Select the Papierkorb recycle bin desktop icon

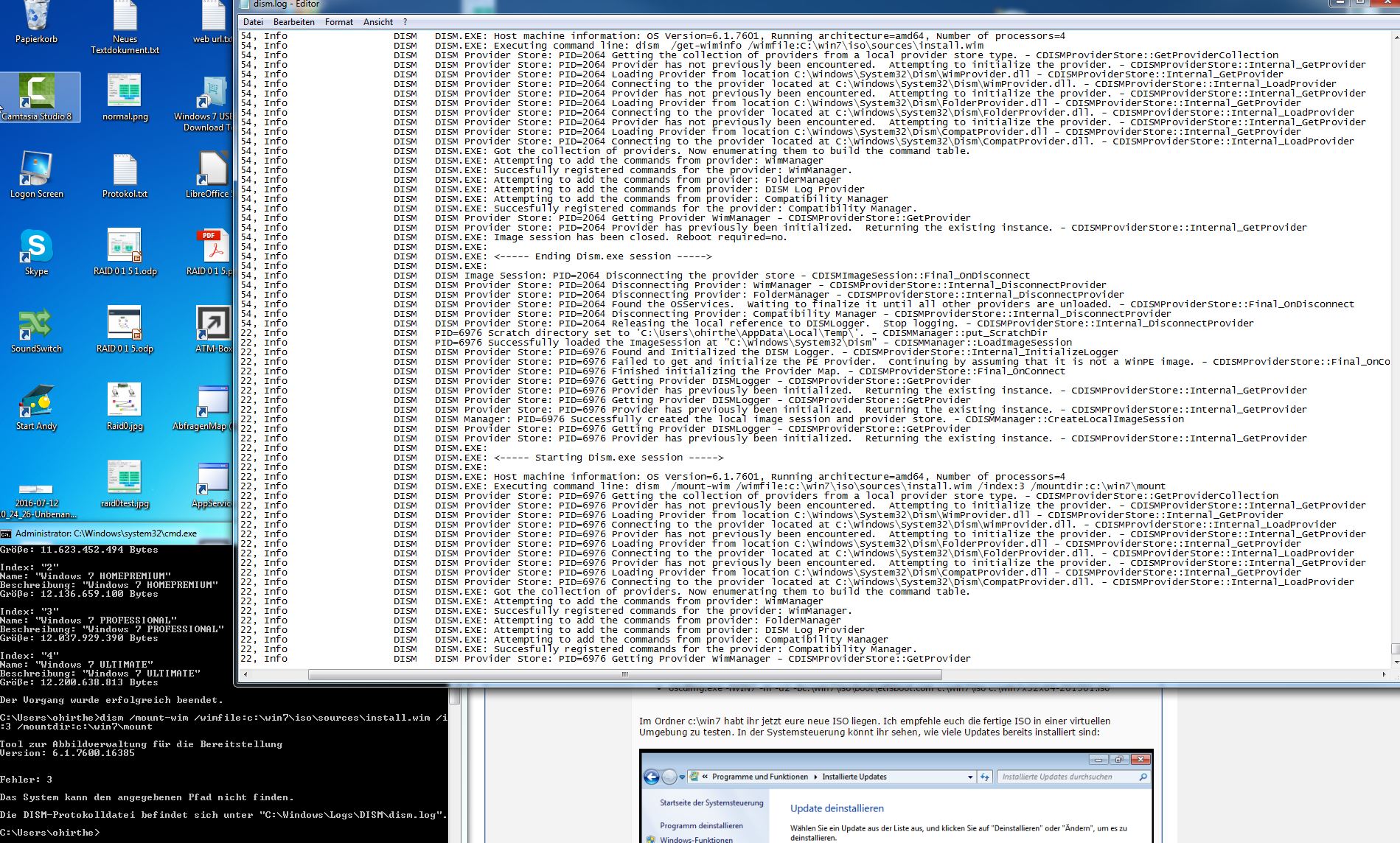point(36,23)
